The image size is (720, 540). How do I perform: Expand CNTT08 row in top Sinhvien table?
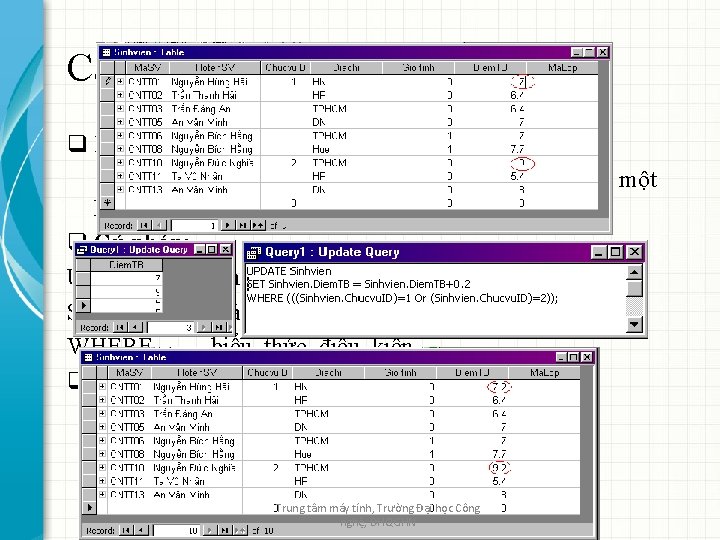pos(120,149)
